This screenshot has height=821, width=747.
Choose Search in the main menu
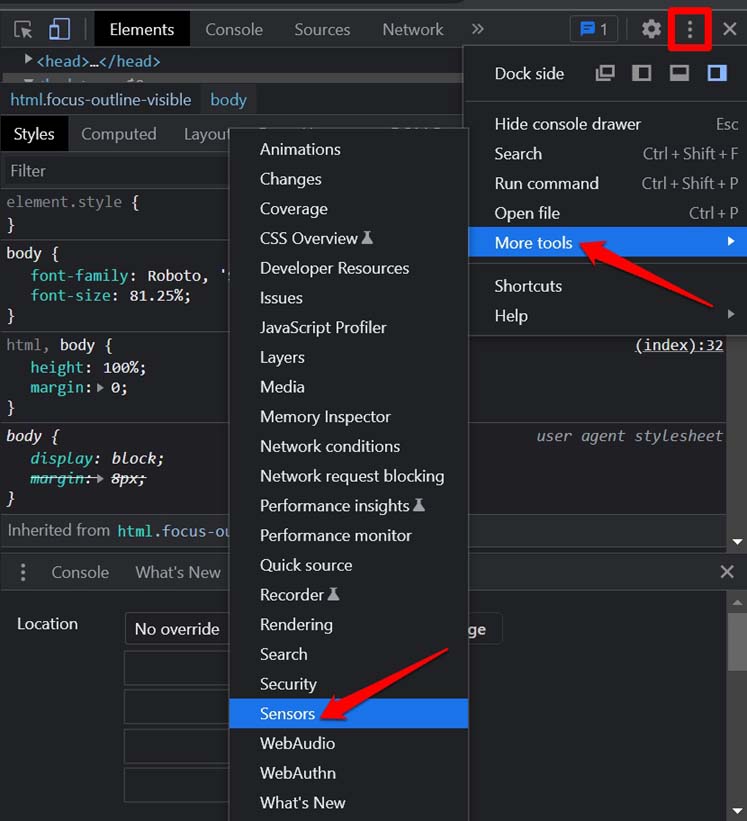(x=607, y=154)
